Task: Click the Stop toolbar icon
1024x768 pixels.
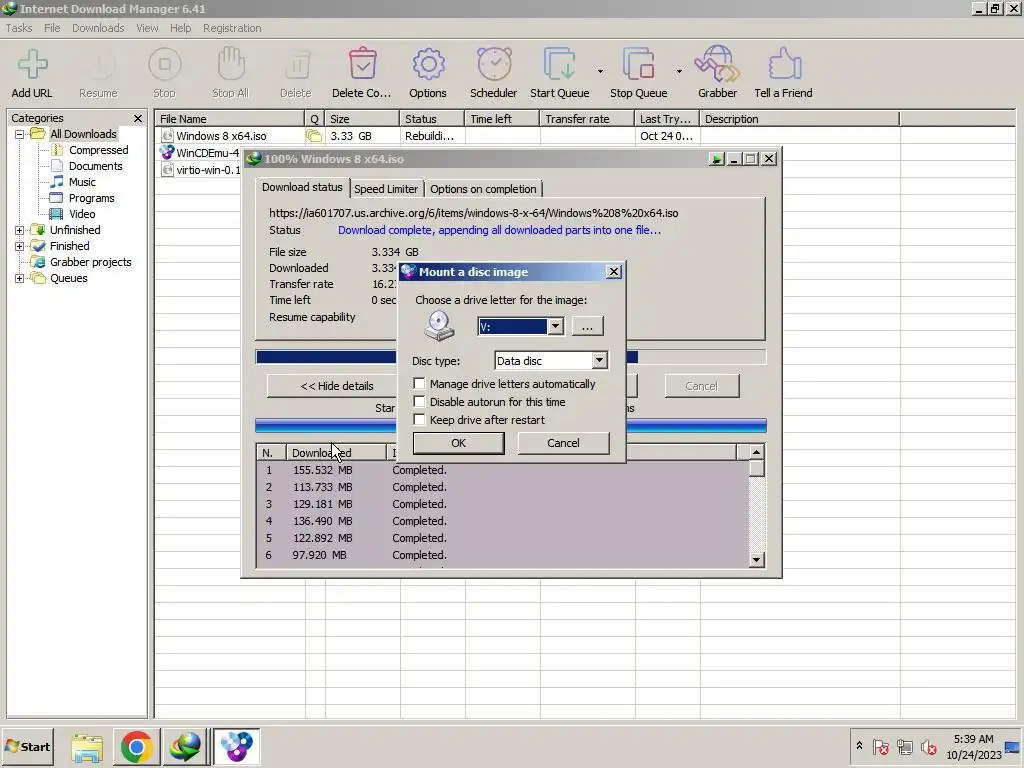Action: coord(165,64)
